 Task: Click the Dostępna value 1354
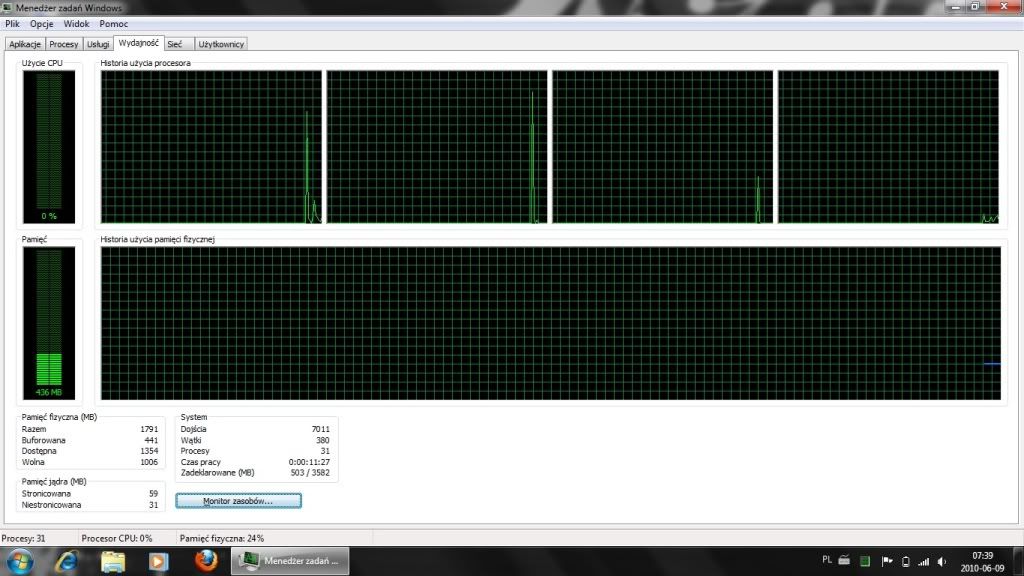[x=149, y=451]
